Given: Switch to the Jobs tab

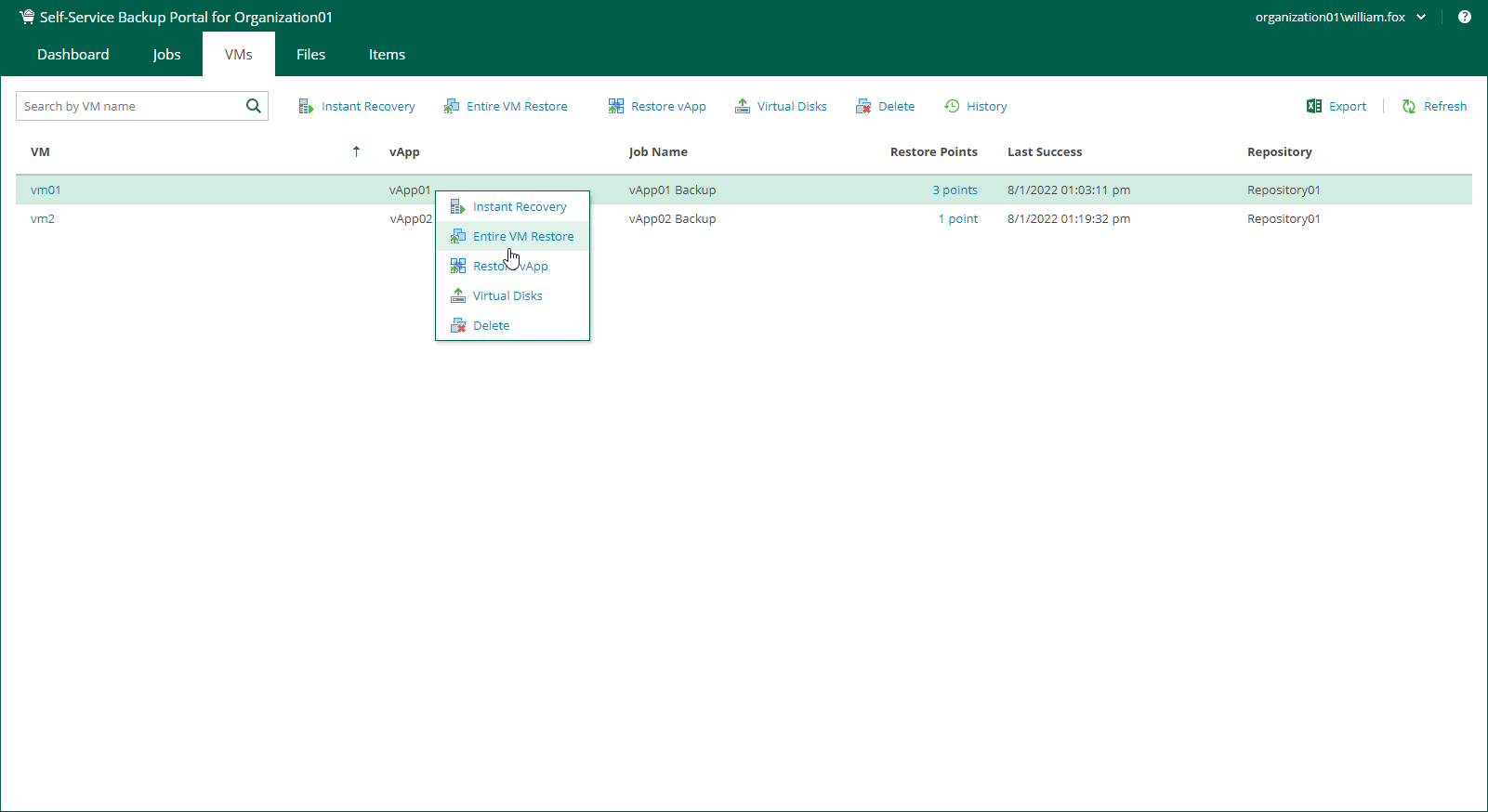Looking at the screenshot, I should tap(167, 54).
